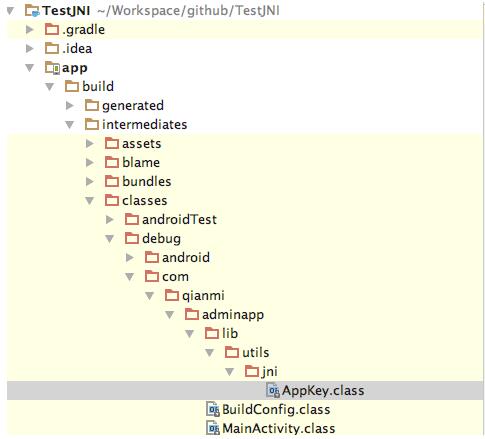Collapse the debug folder arrow
Viewport: 485px width, 439px height.
tap(110, 239)
